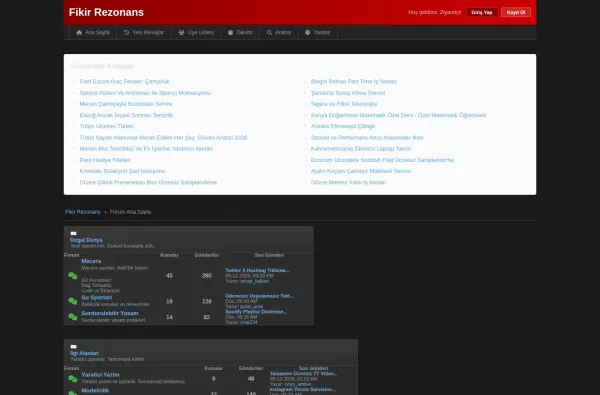Open the Bingöl Solhan Part Time İş İlanları topic
The image size is (600, 395).
[x=354, y=82]
